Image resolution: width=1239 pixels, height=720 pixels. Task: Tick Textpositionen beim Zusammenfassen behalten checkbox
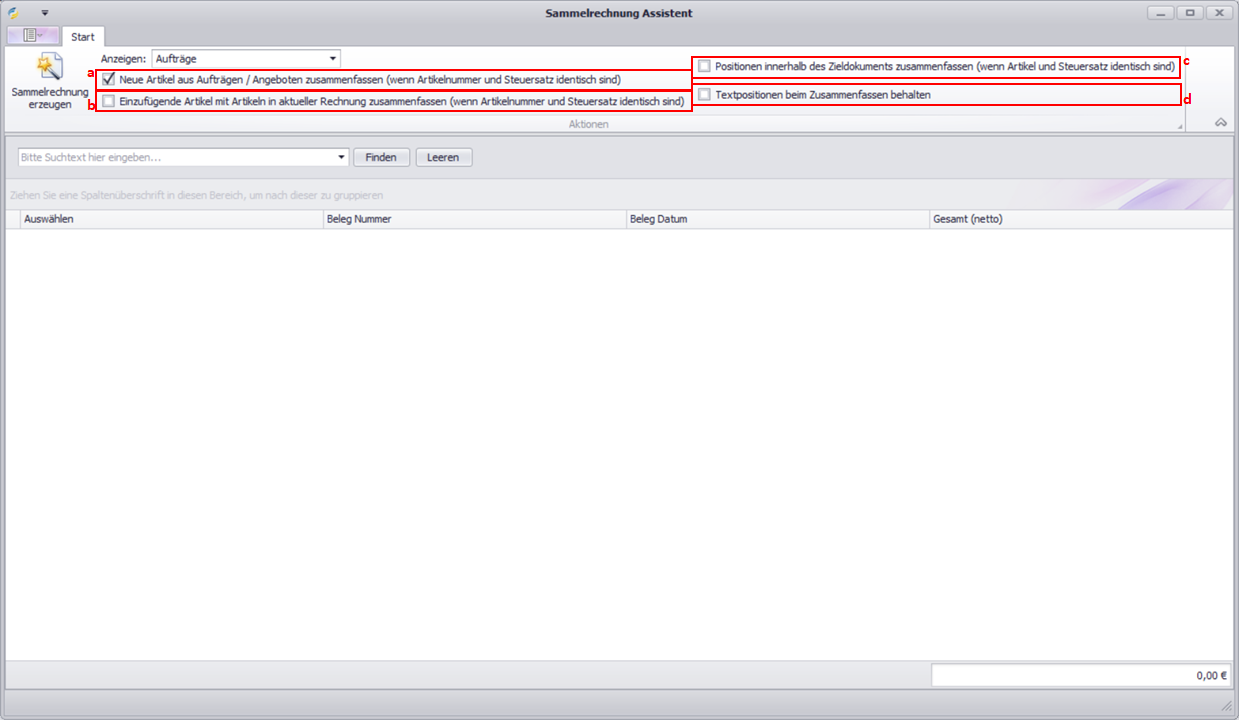(x=705, y=95)
